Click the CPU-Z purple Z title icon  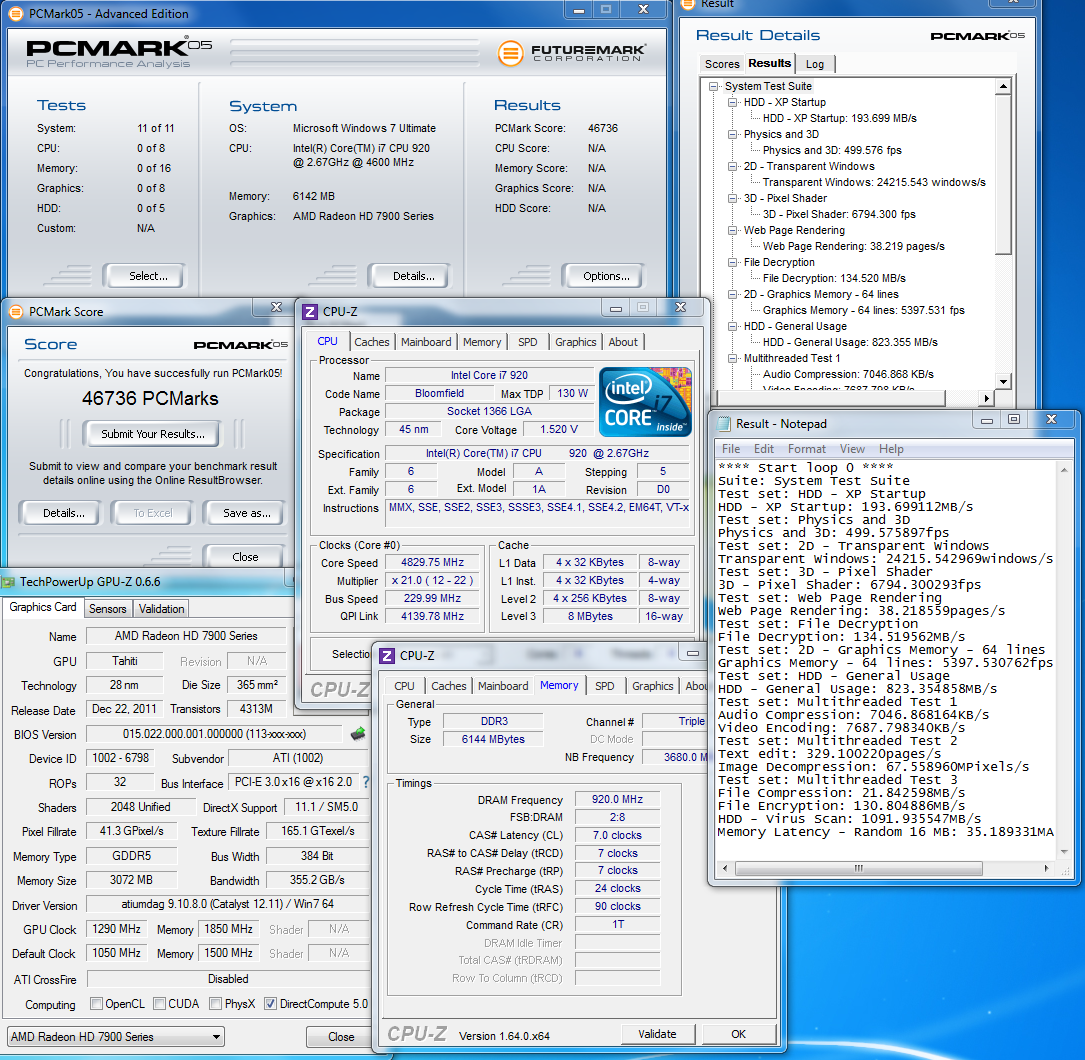coord(309,312)
